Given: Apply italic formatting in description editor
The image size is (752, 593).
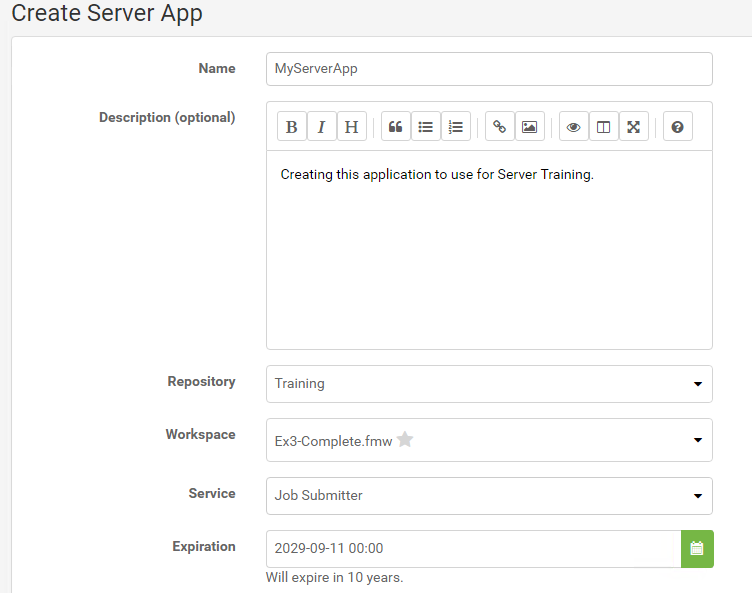Looking at the screenshot, I should (x=321, y=127).
